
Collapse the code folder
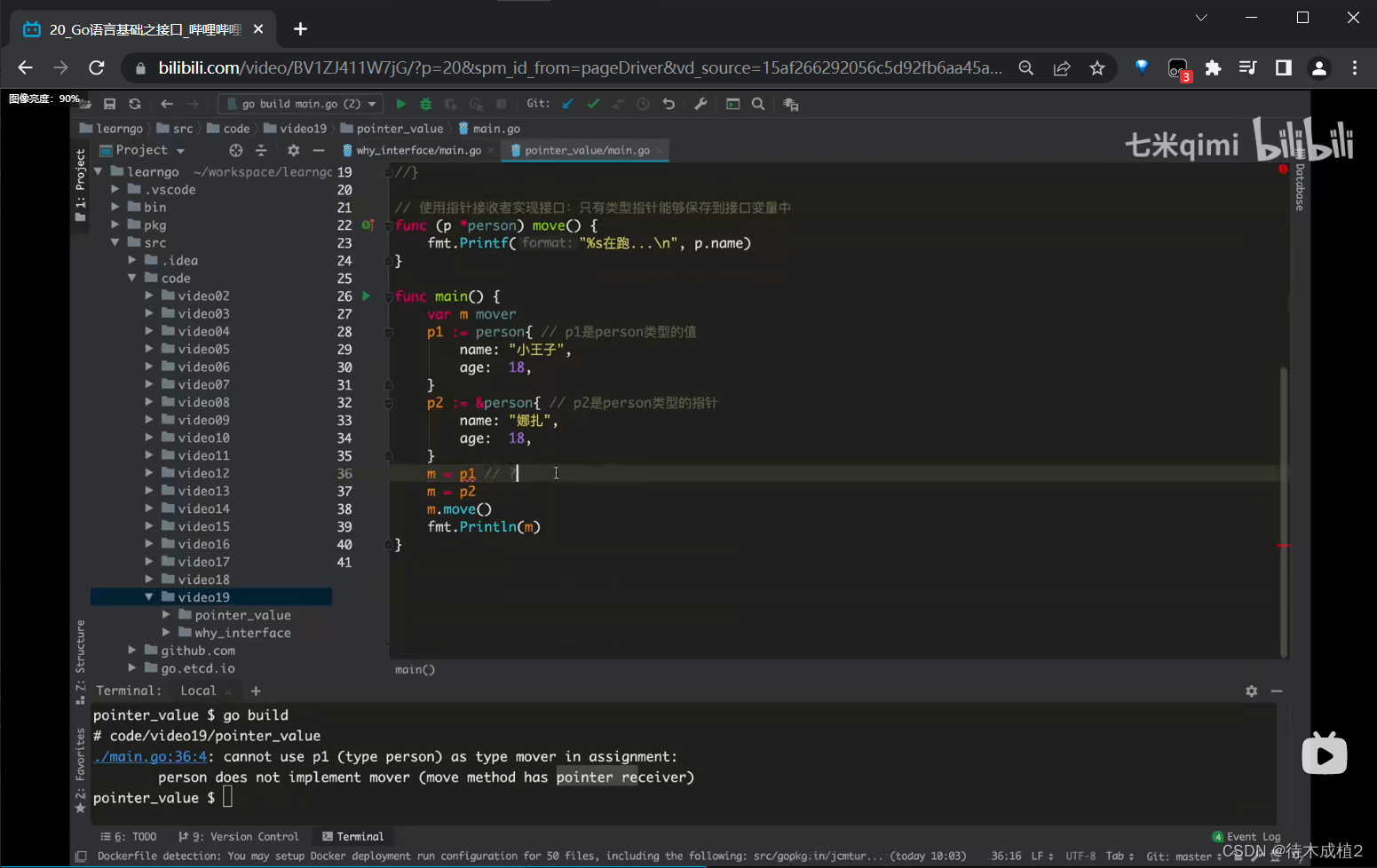click(132, 278)
